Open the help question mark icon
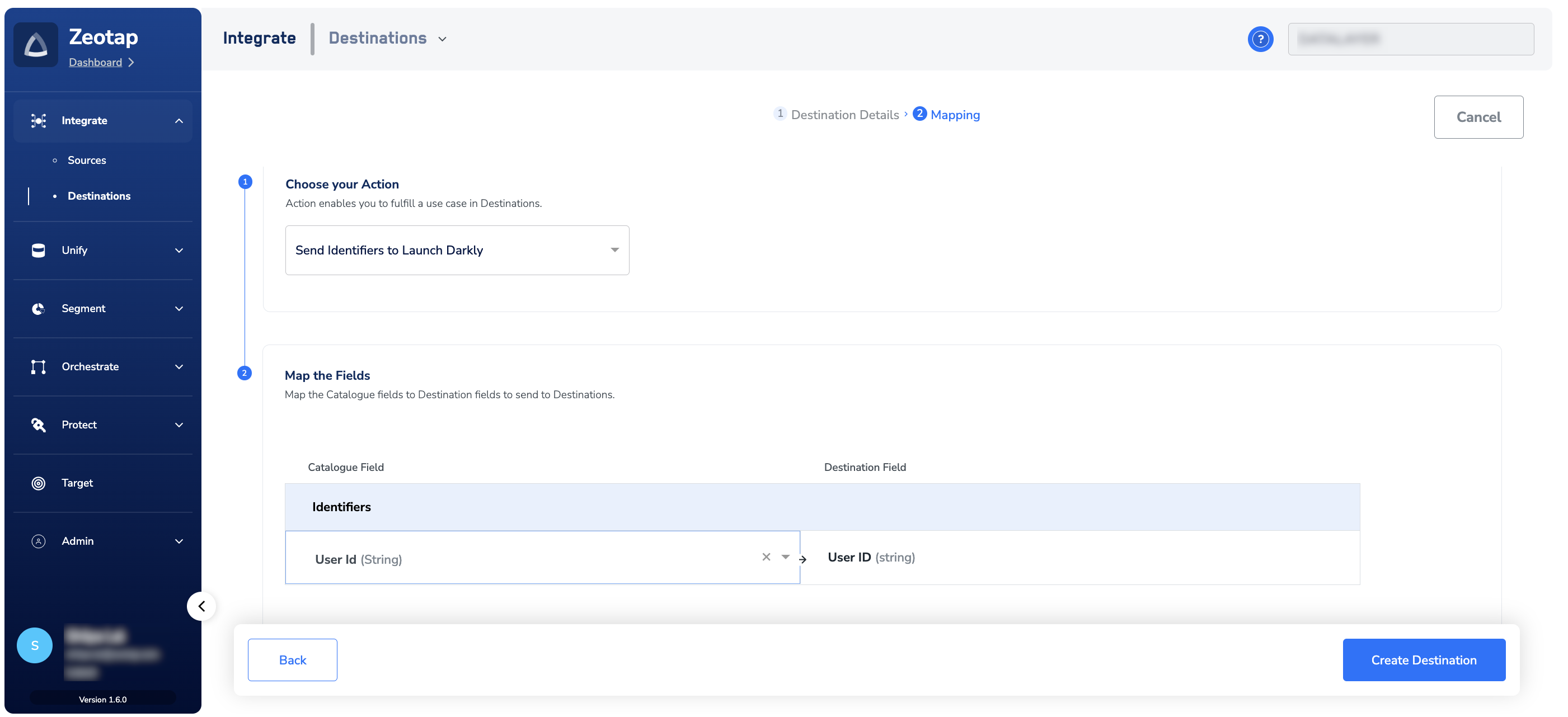The image size is (1568, 717). pos(1260,40)
